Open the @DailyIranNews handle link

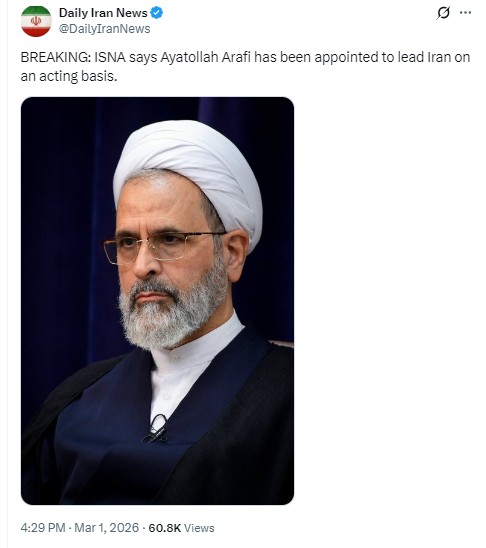point(104,29)
